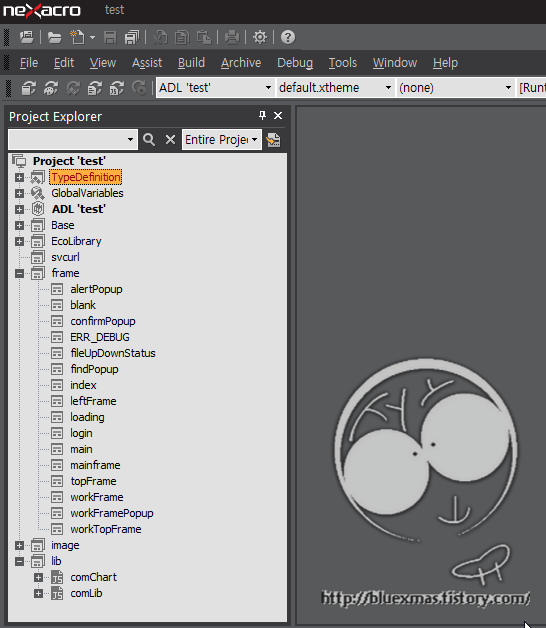Select the leftFrame form

pos(93,401)
